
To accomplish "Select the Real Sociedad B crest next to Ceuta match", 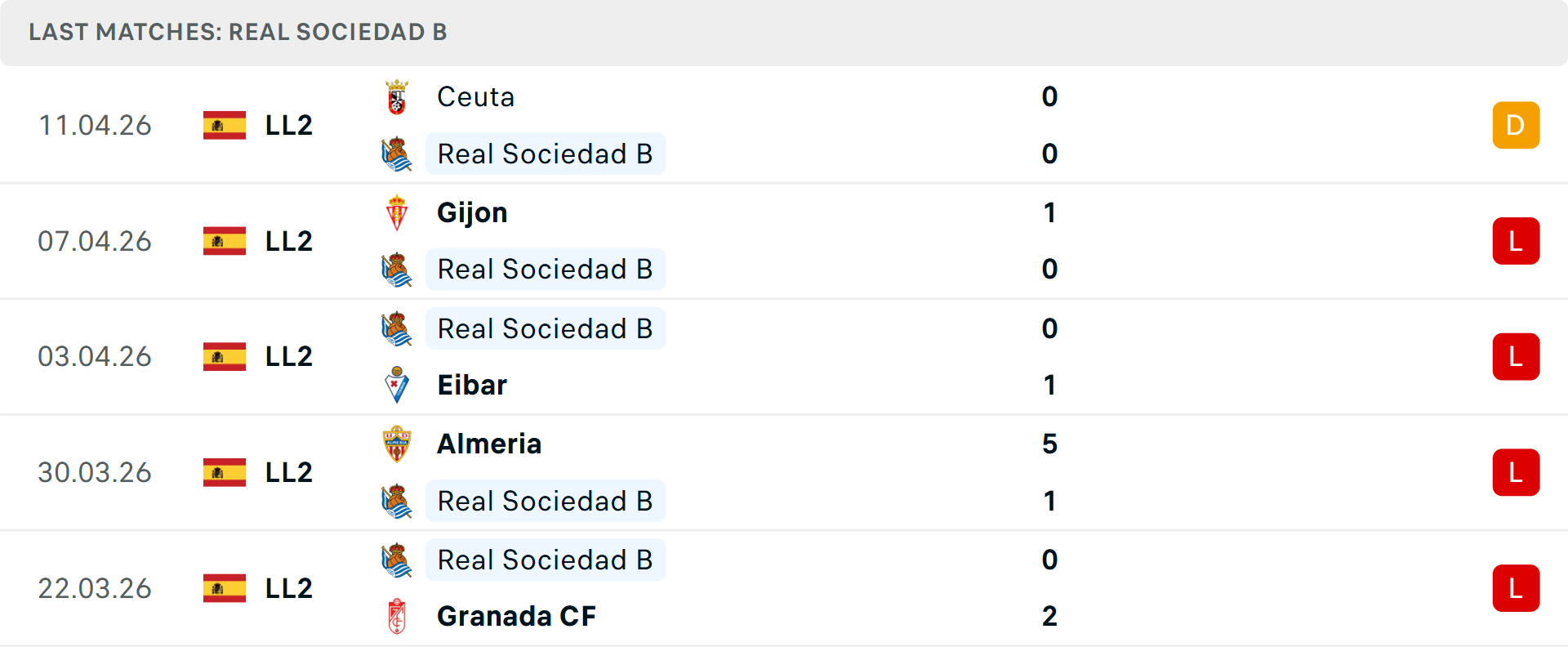I will click(398, 154).
